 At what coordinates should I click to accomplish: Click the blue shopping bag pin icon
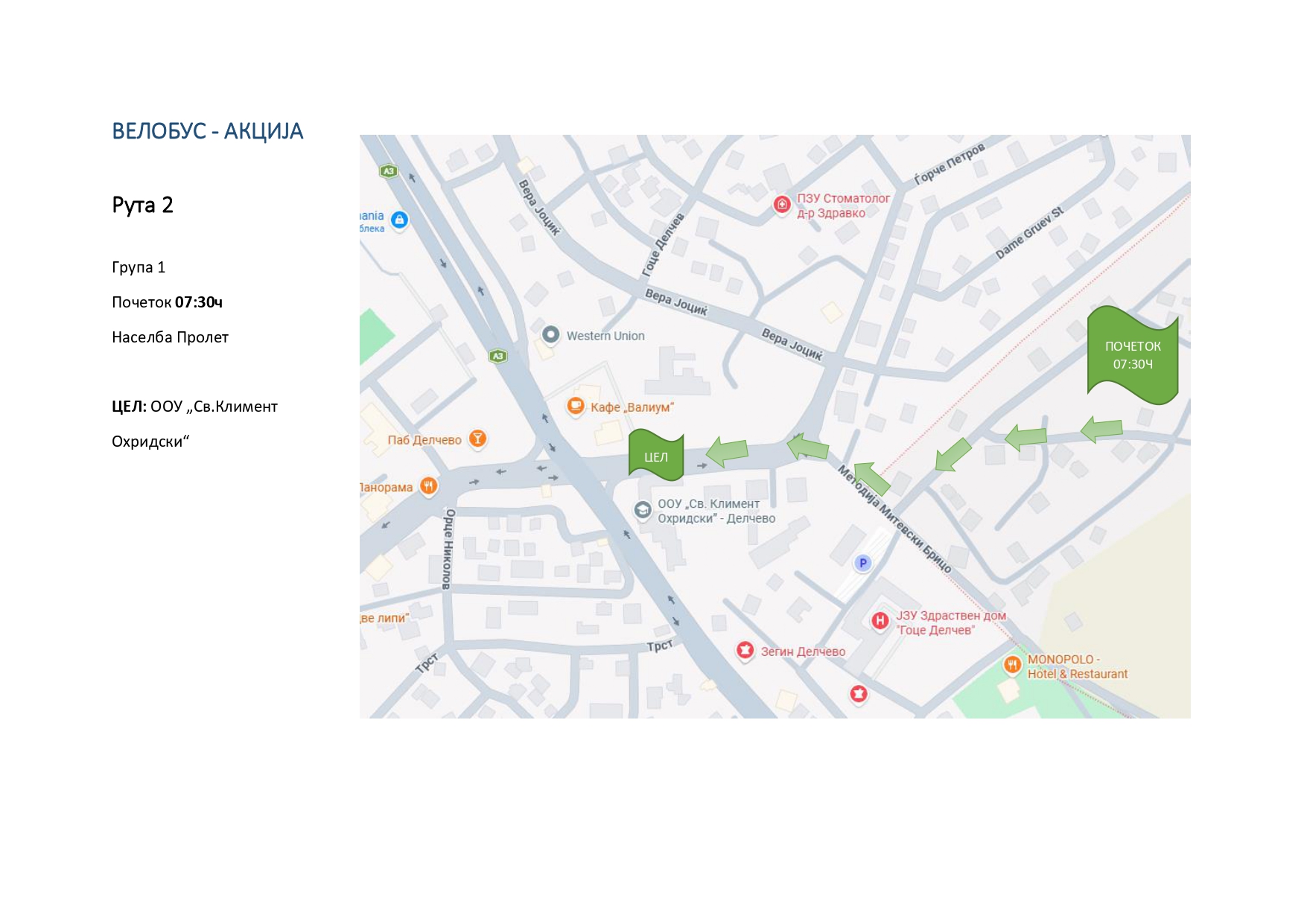tap(400, 220)
